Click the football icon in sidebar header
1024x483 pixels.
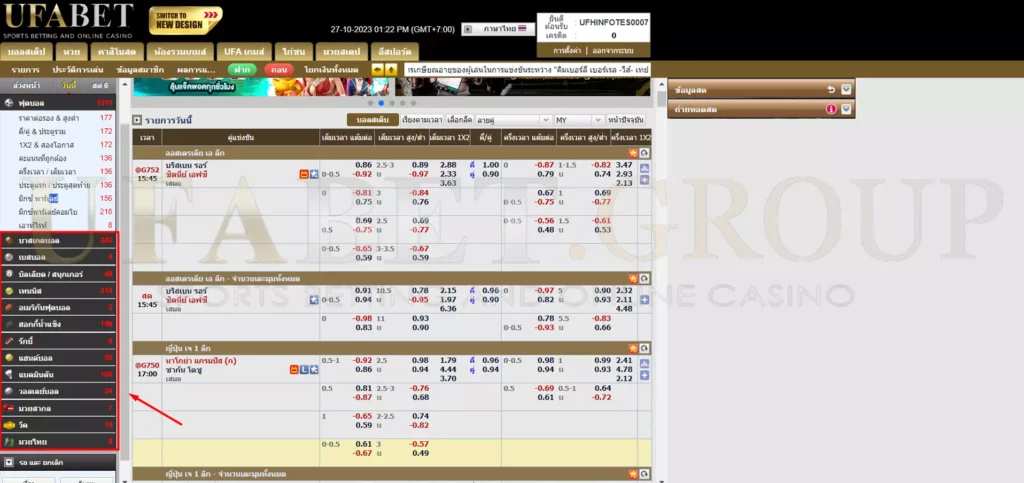point(9,103)
